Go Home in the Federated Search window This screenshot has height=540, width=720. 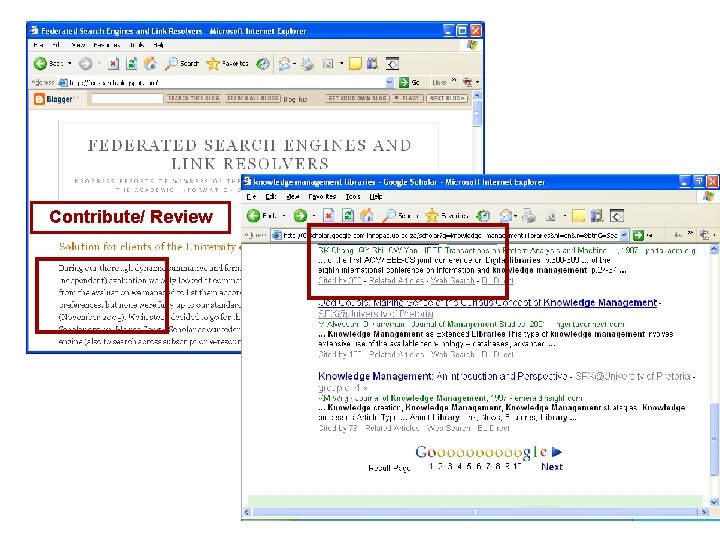click(x=150, y=63)
